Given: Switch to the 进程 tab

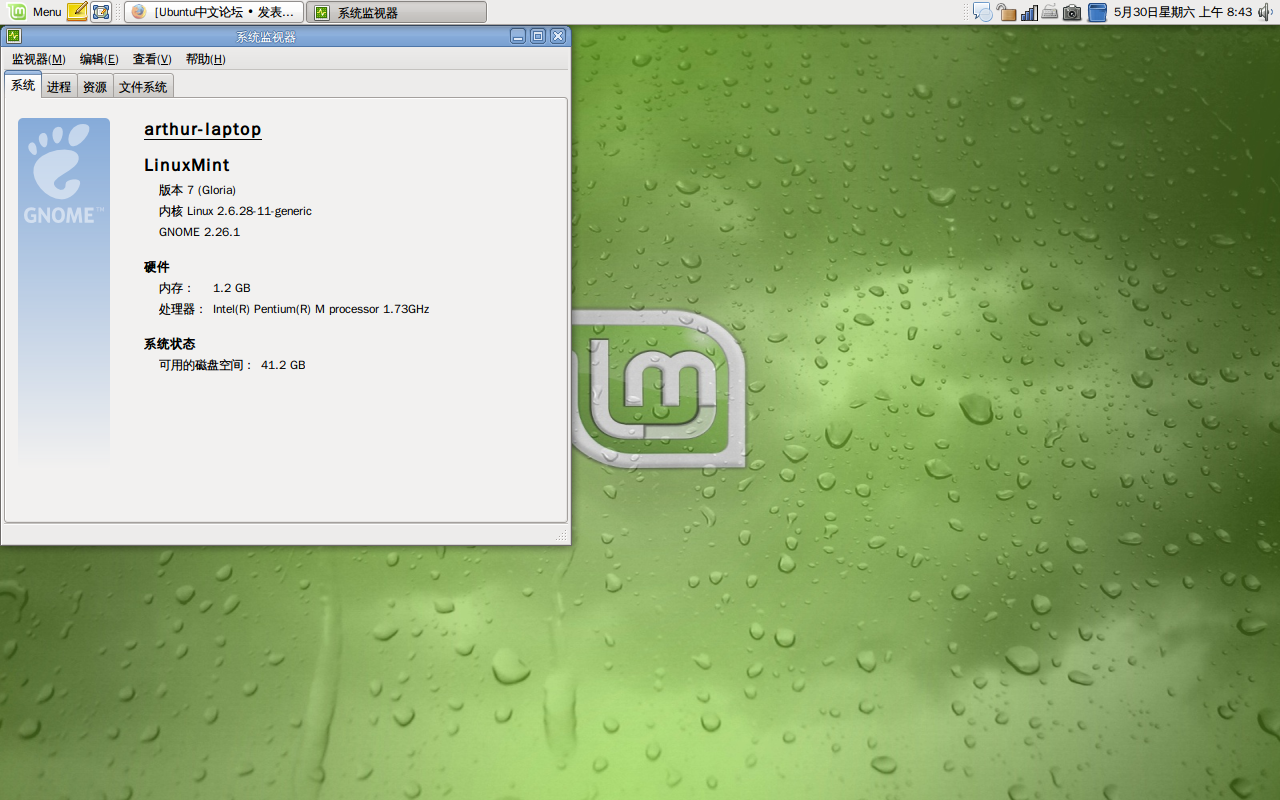Looking at the screenshot, I should click(x=59, y=87).
